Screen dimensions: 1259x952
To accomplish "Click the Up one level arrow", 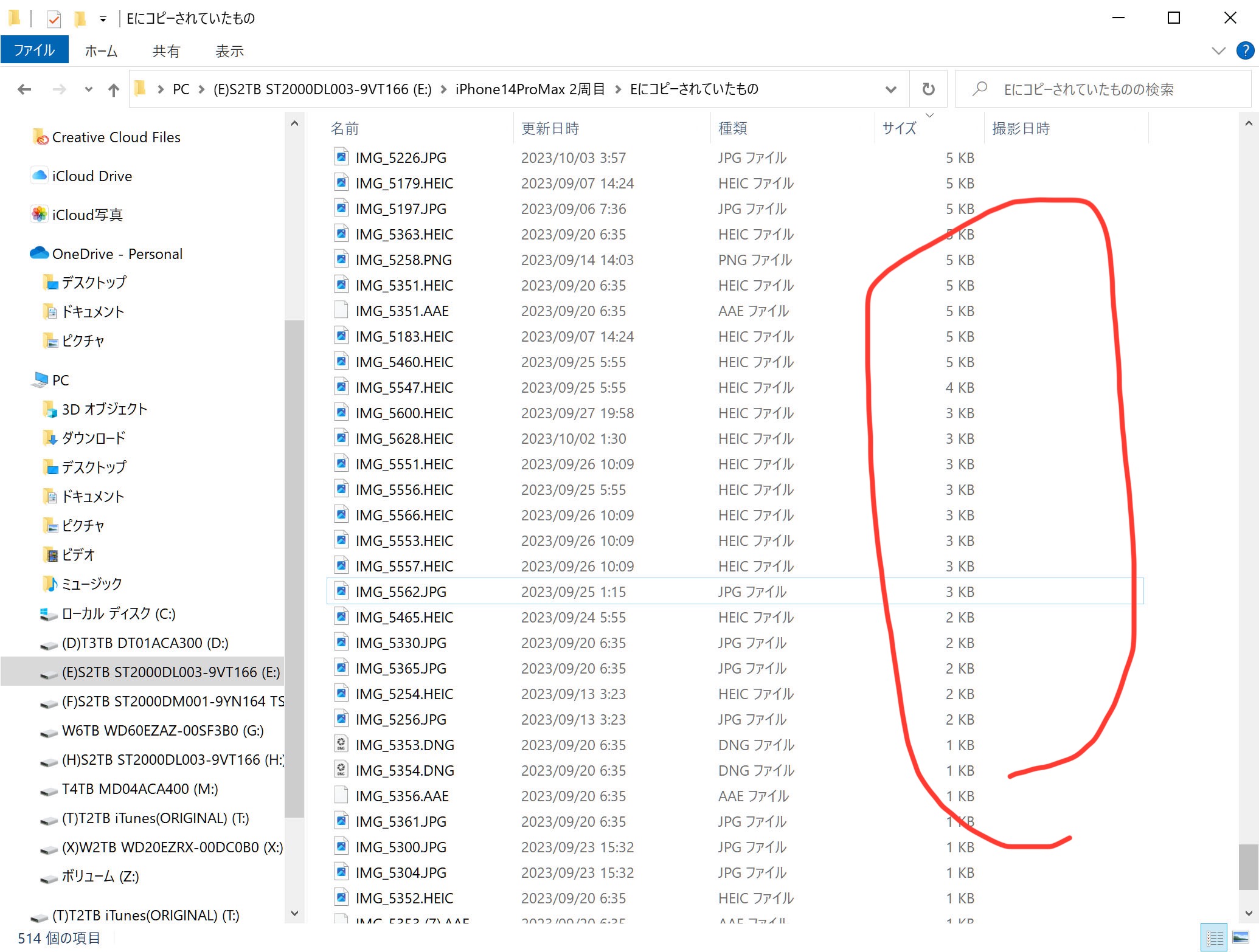I will [113, 90].
